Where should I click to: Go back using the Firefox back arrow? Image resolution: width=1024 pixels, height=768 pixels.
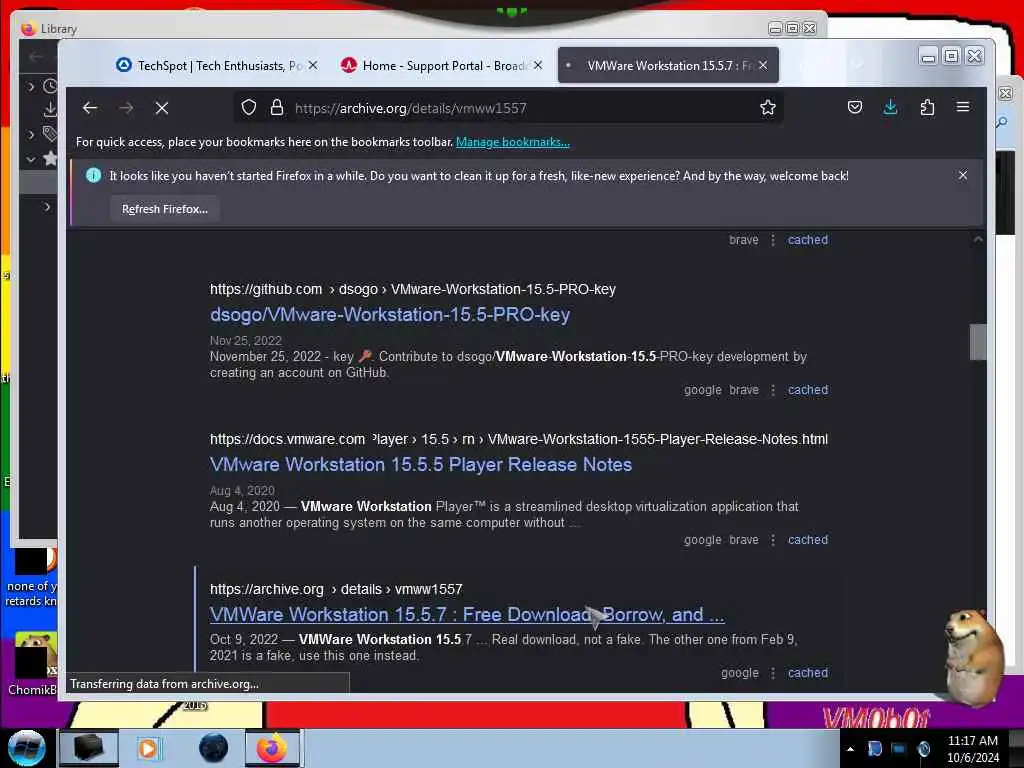(90, 108)
